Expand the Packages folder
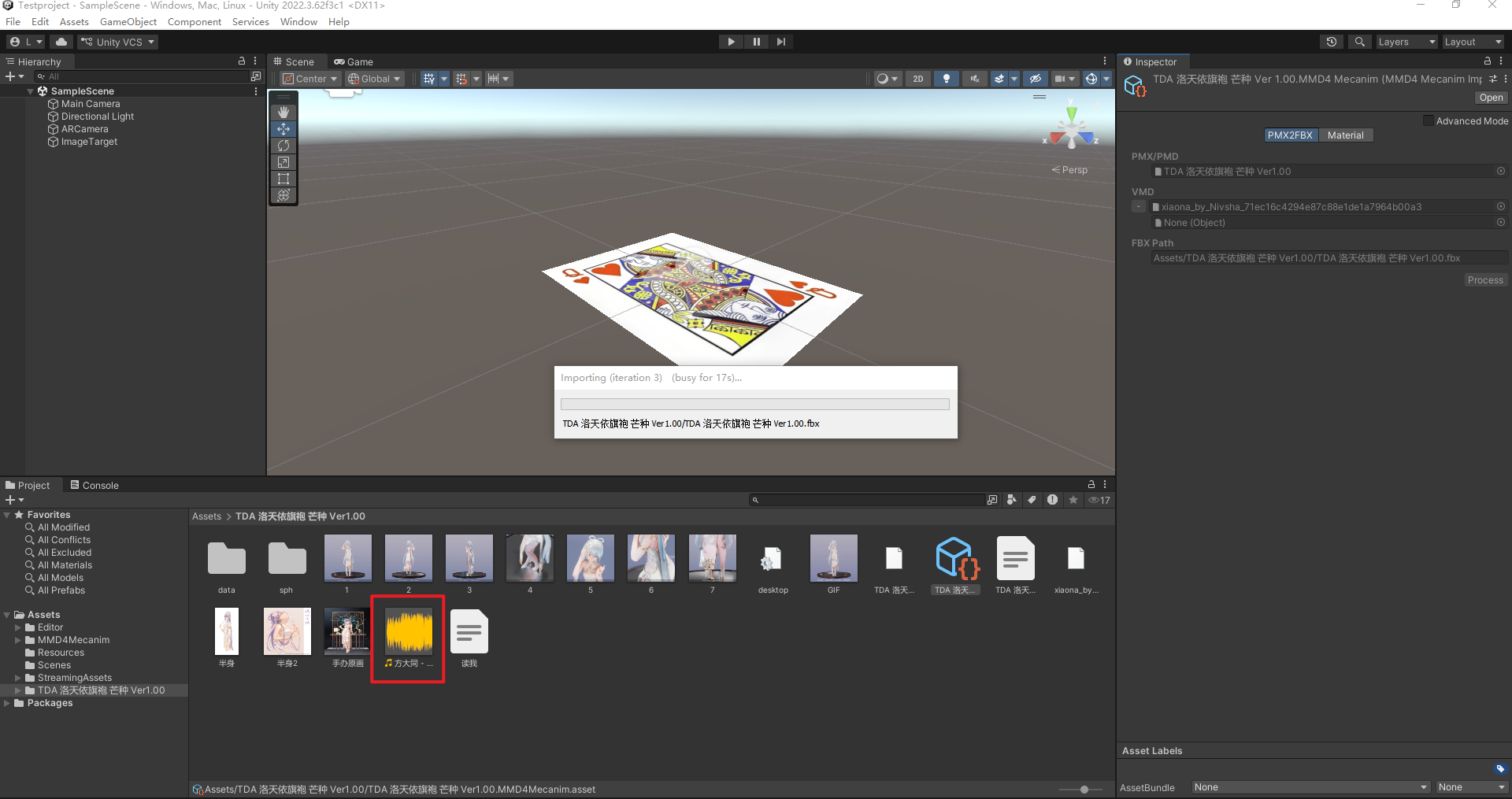This screenshot has width=1512, height=799. click(7, 703)
